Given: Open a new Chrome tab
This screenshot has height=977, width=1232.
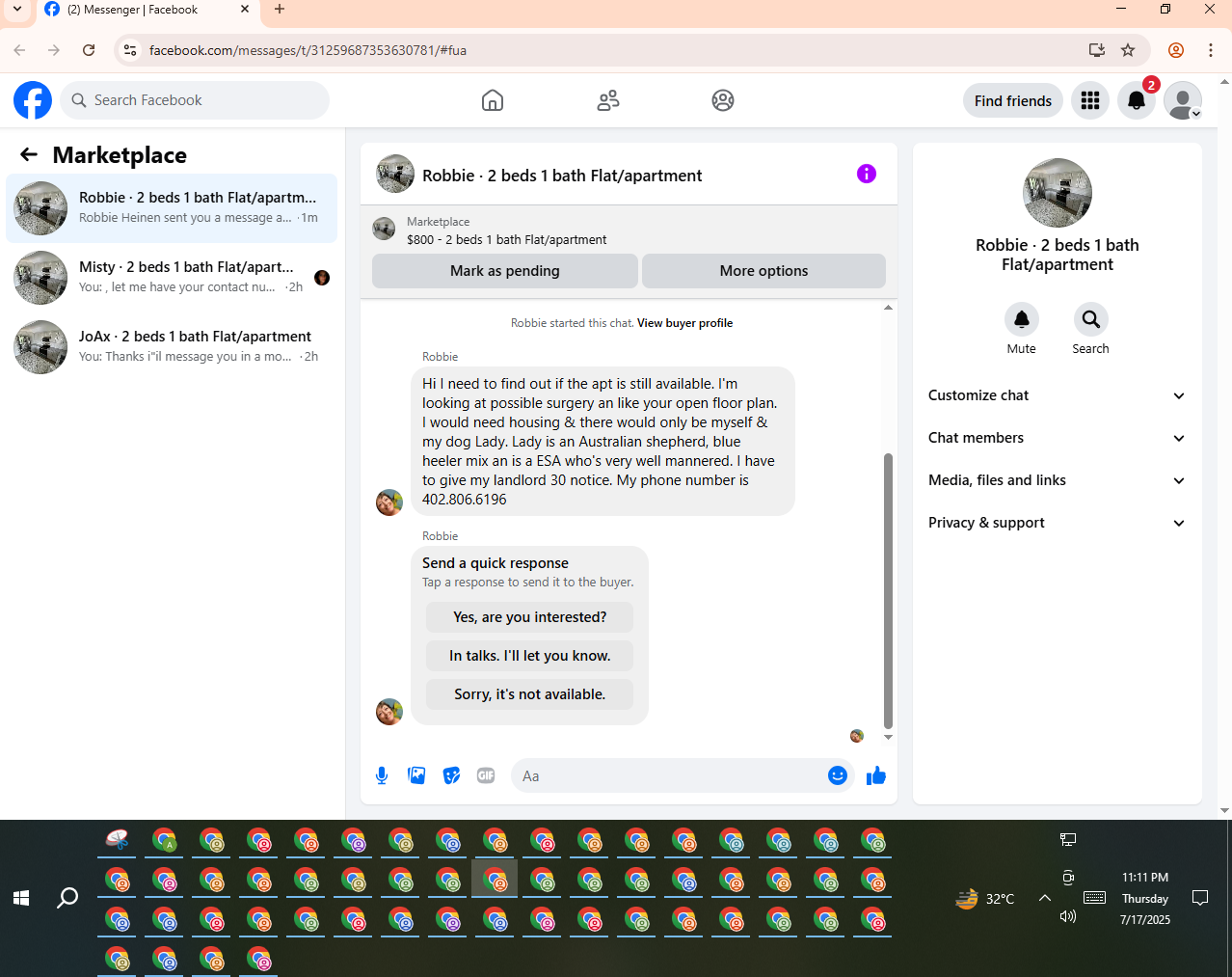Looking at the screenshot, I should pyautogui.click(x=280, y=10).
